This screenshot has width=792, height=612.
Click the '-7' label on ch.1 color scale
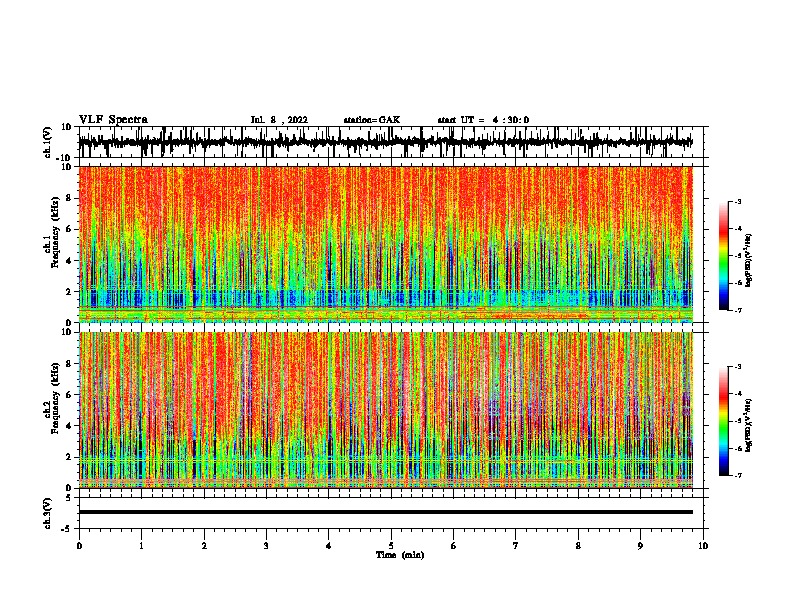pos(737,310)
